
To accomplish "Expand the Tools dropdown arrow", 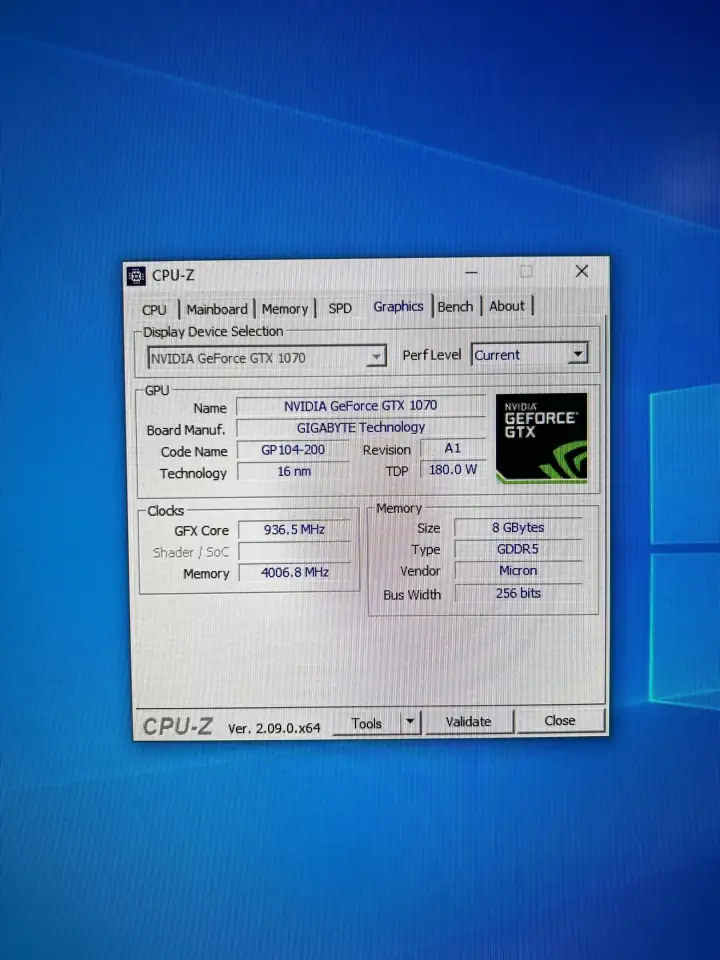I will [410, 722].
